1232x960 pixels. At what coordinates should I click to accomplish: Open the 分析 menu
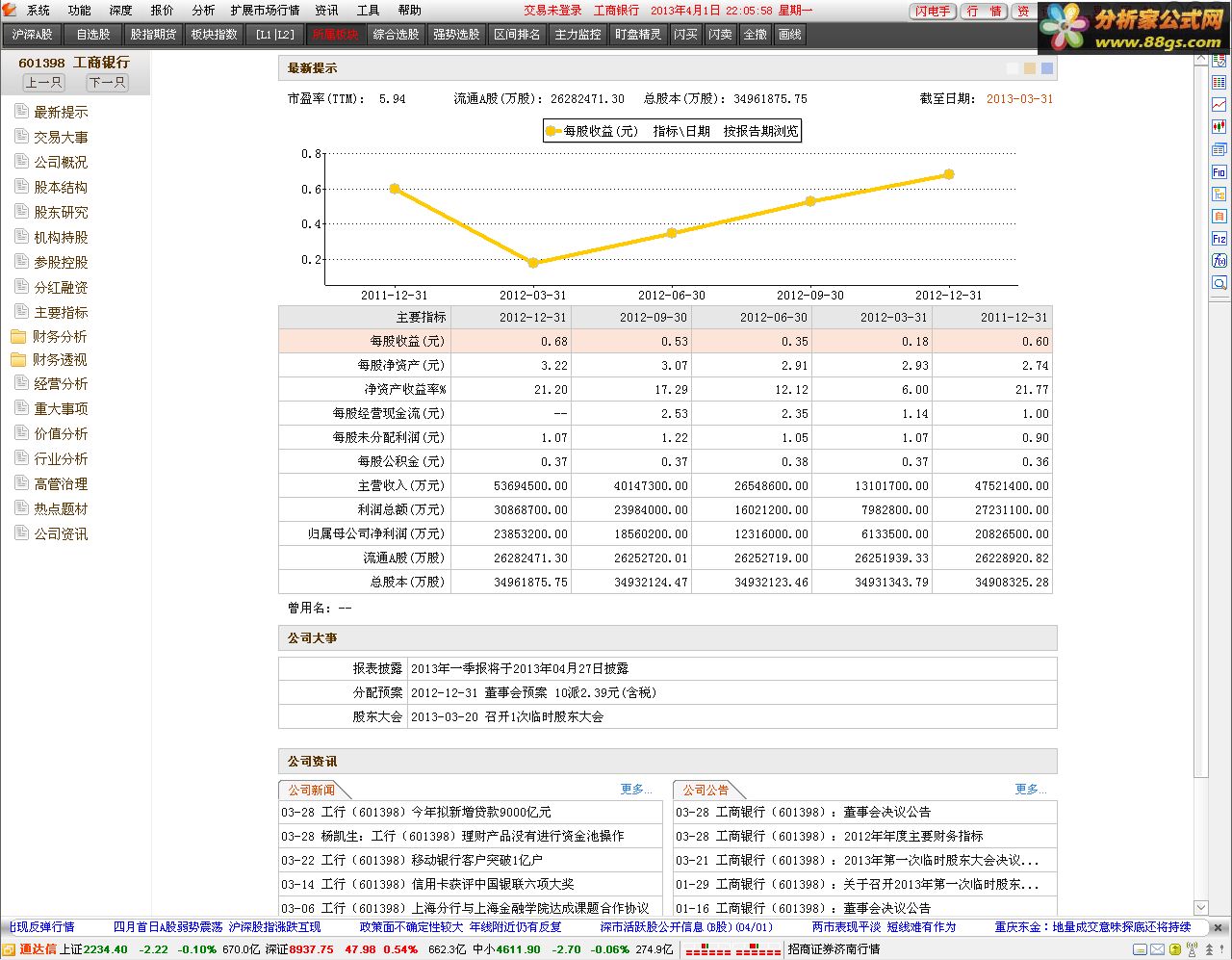(x=203, y=11)
